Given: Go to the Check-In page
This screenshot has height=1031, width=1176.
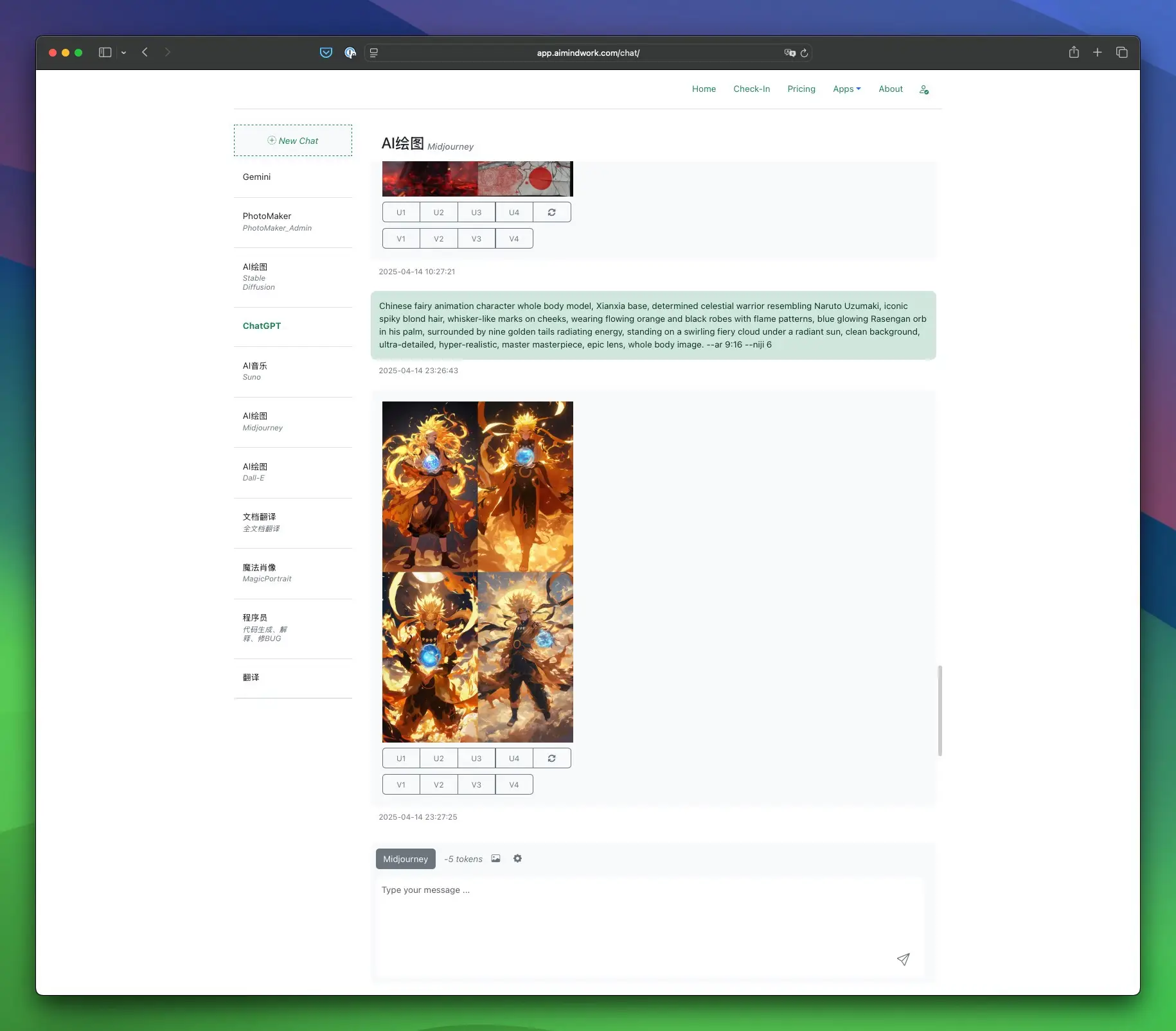Looking at the screenshot, I should [751, 89].
